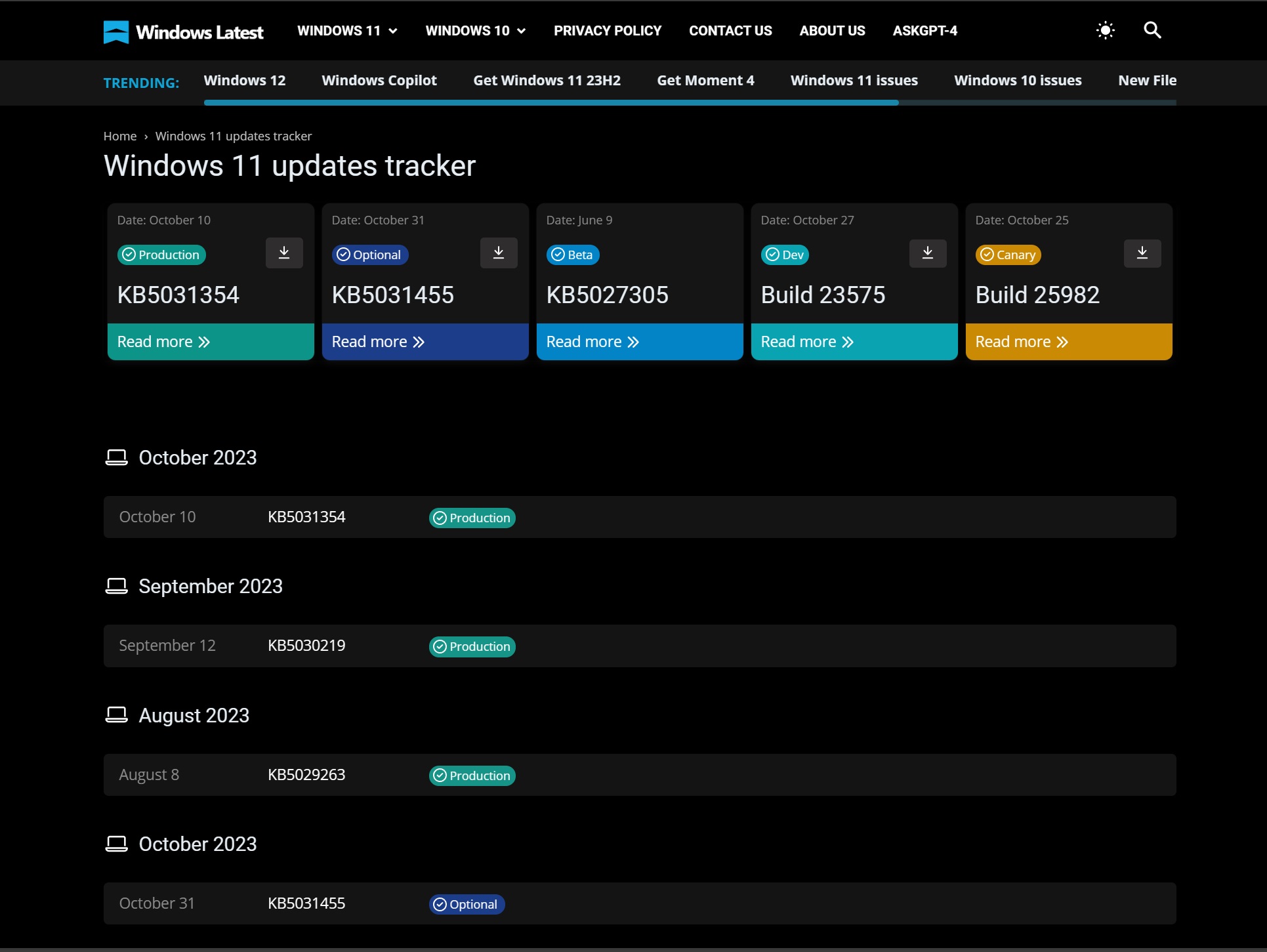The image size is (1267, 952).
Task: Open the AskGPT-4 menu item
Action: (924, 31)
